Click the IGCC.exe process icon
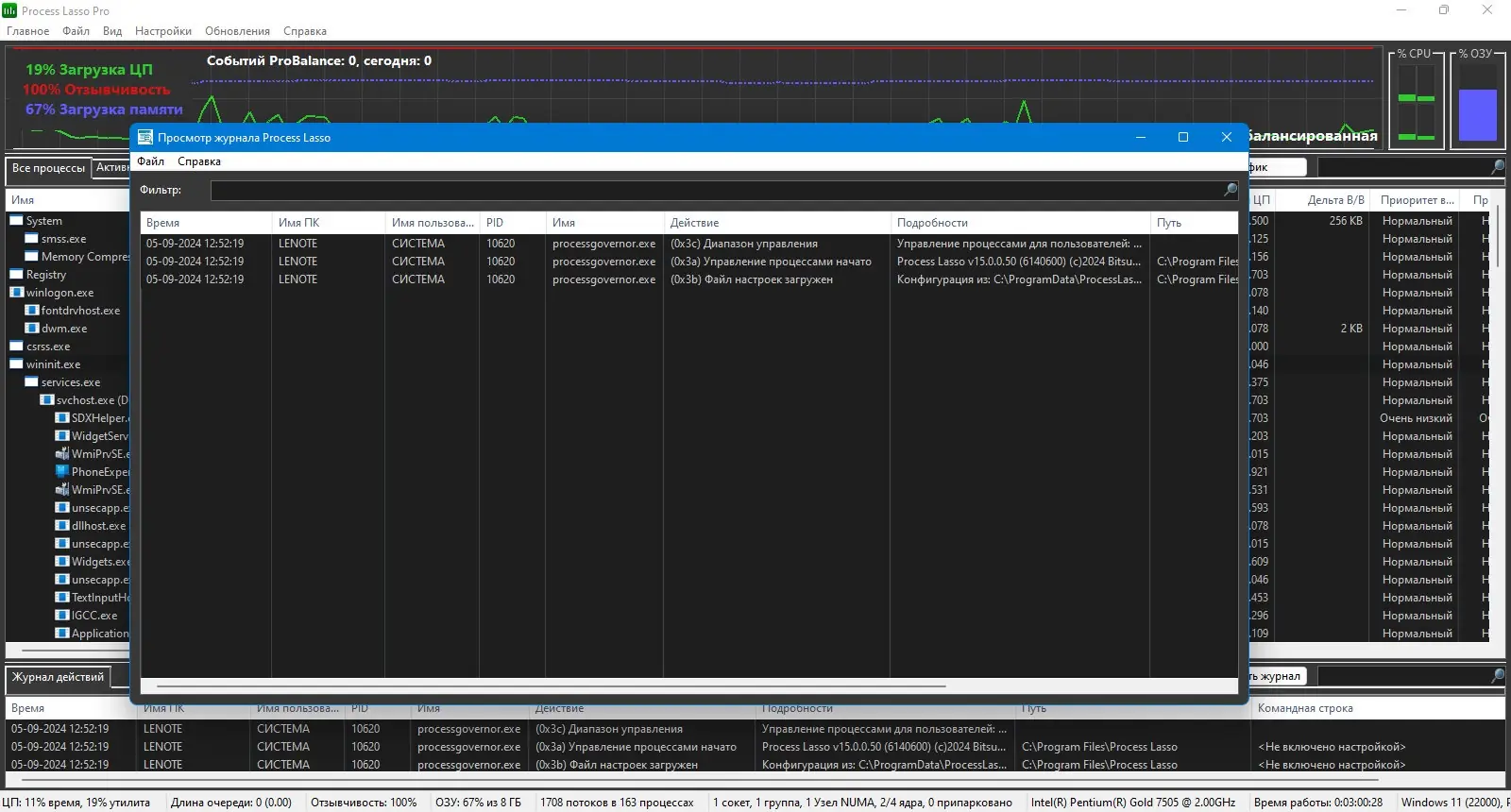Viewport: 1511px width, 812px height. pos(61,616)
